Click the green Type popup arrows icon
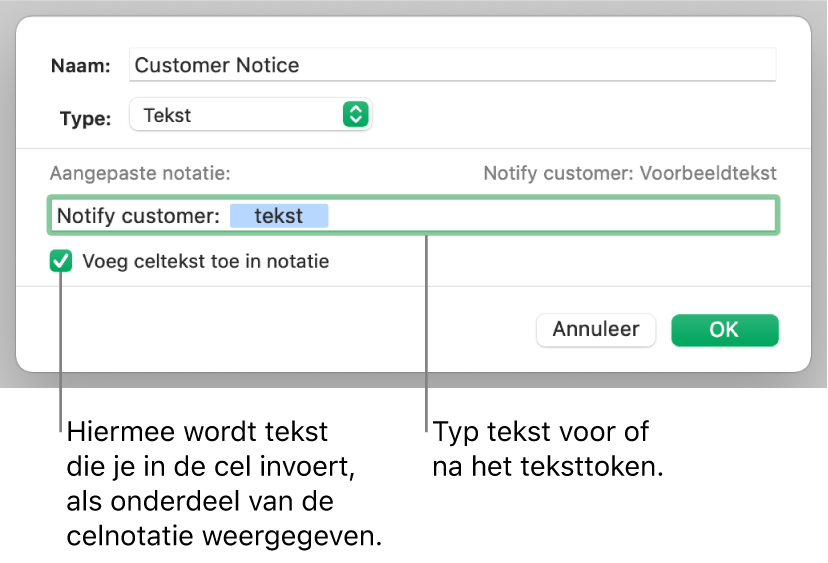Image resolution: width=828 pixels, height=563 pixels. [x=355, y=115]
